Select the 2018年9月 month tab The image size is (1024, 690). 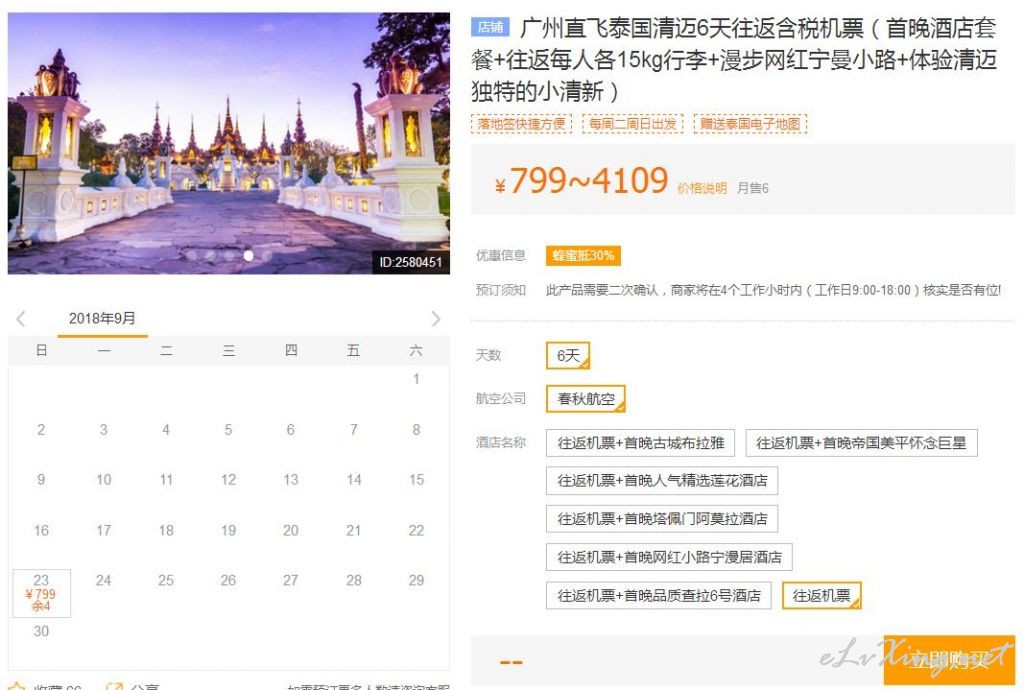point(102,319)
